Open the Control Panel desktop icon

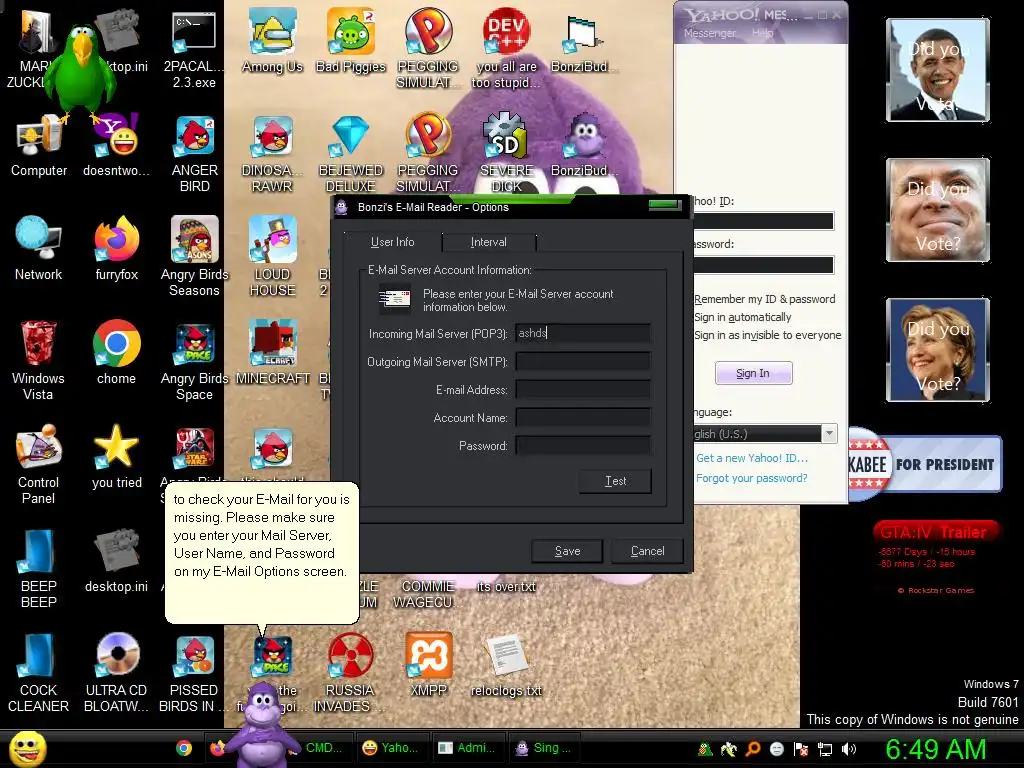tap(39, 464)
